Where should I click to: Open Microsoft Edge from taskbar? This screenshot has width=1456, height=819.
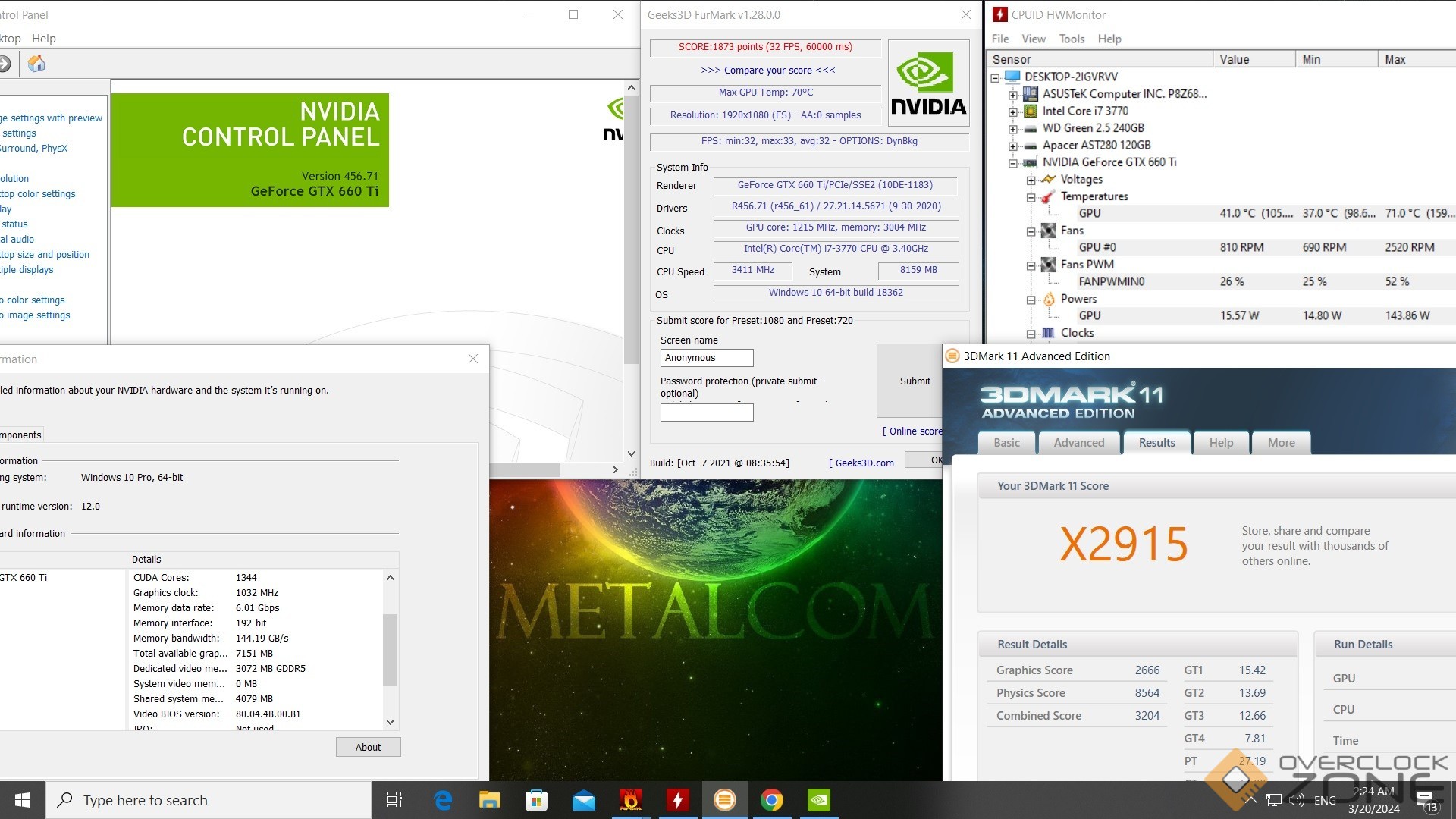pyautogui.click(x=443, y=800)
